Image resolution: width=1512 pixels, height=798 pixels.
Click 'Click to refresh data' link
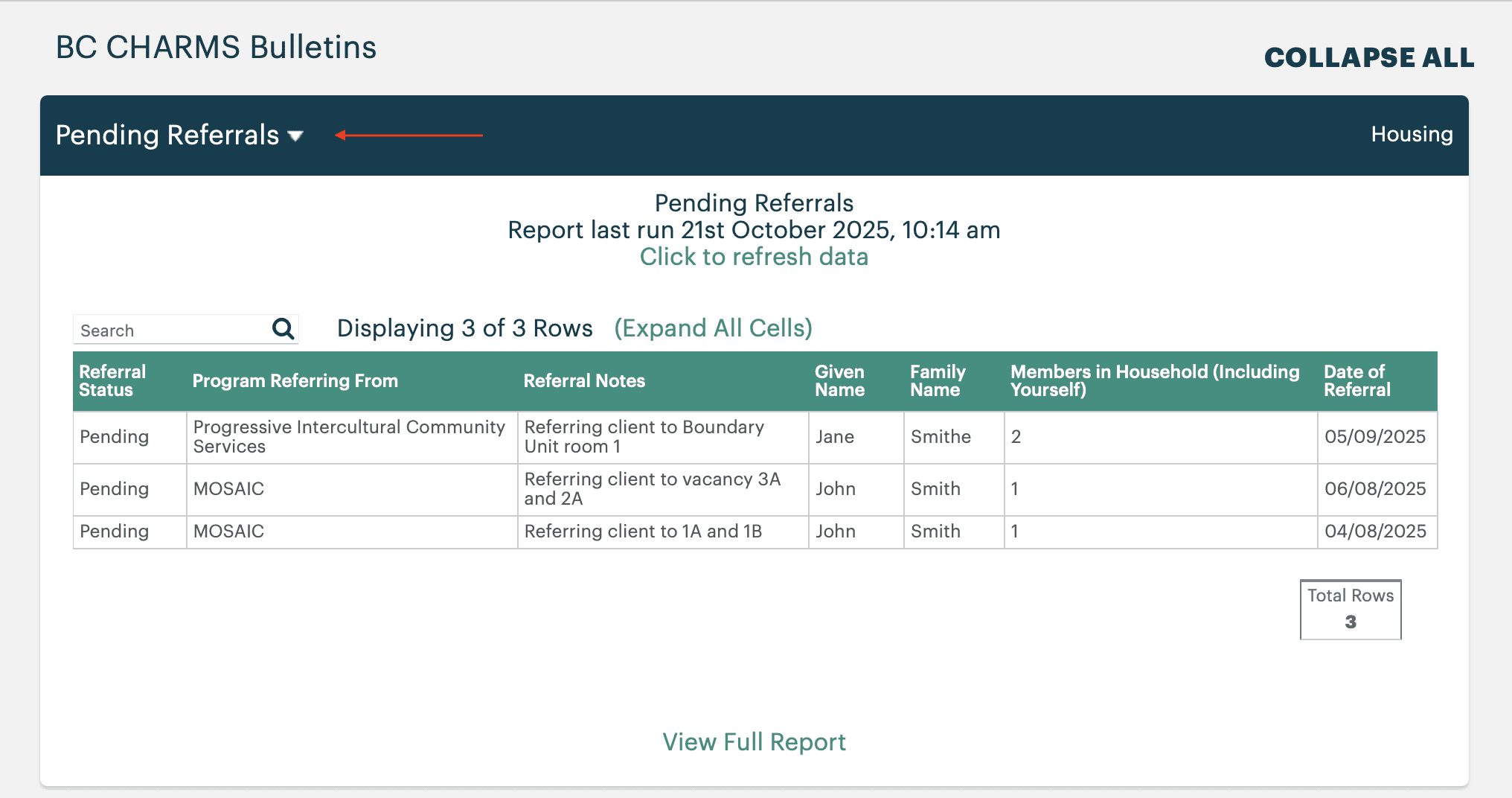754,257
